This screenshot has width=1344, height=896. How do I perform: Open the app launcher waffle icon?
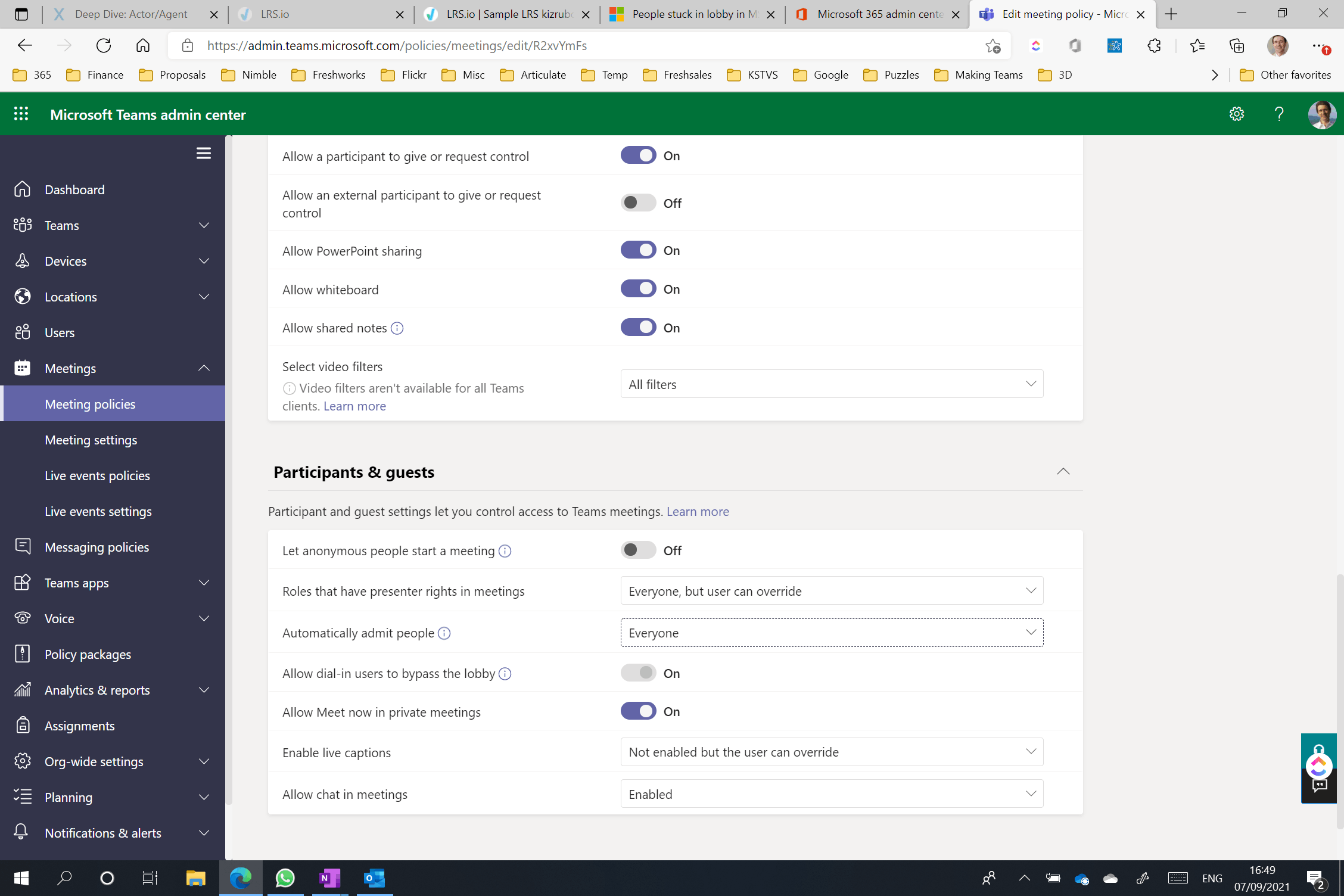coord(21,114)
